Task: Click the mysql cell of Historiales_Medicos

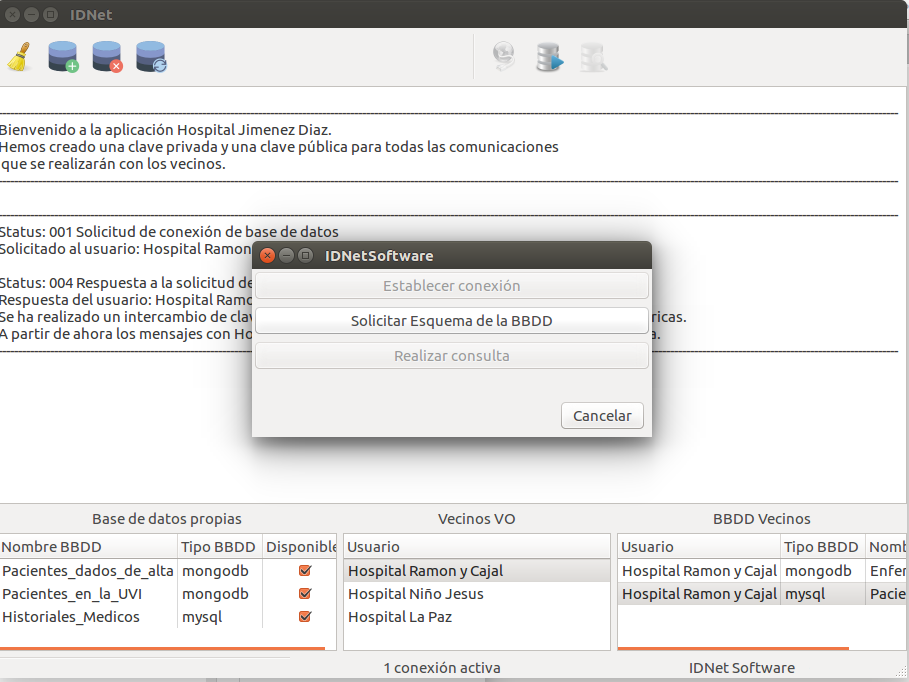Action: (219, 616)
